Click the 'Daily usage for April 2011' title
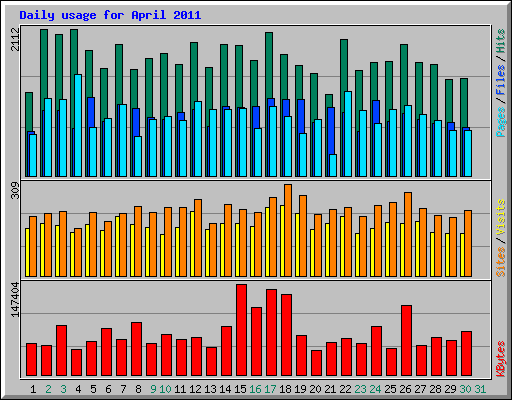The width and height of the screenshot is (512, 400). [x=110, y=15]
